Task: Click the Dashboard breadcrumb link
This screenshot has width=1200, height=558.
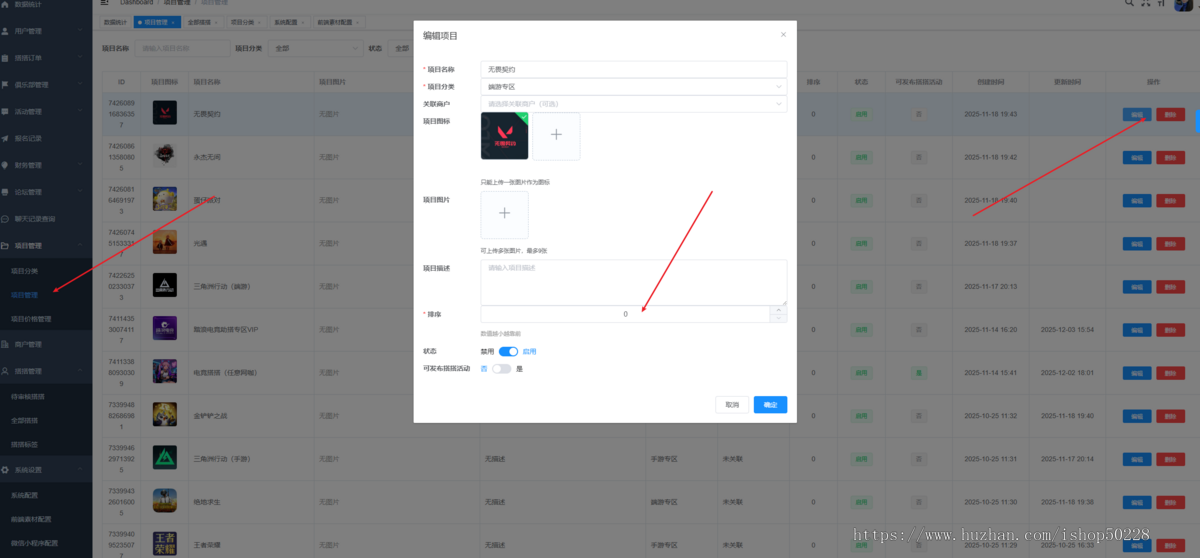Action: (135, 3)
